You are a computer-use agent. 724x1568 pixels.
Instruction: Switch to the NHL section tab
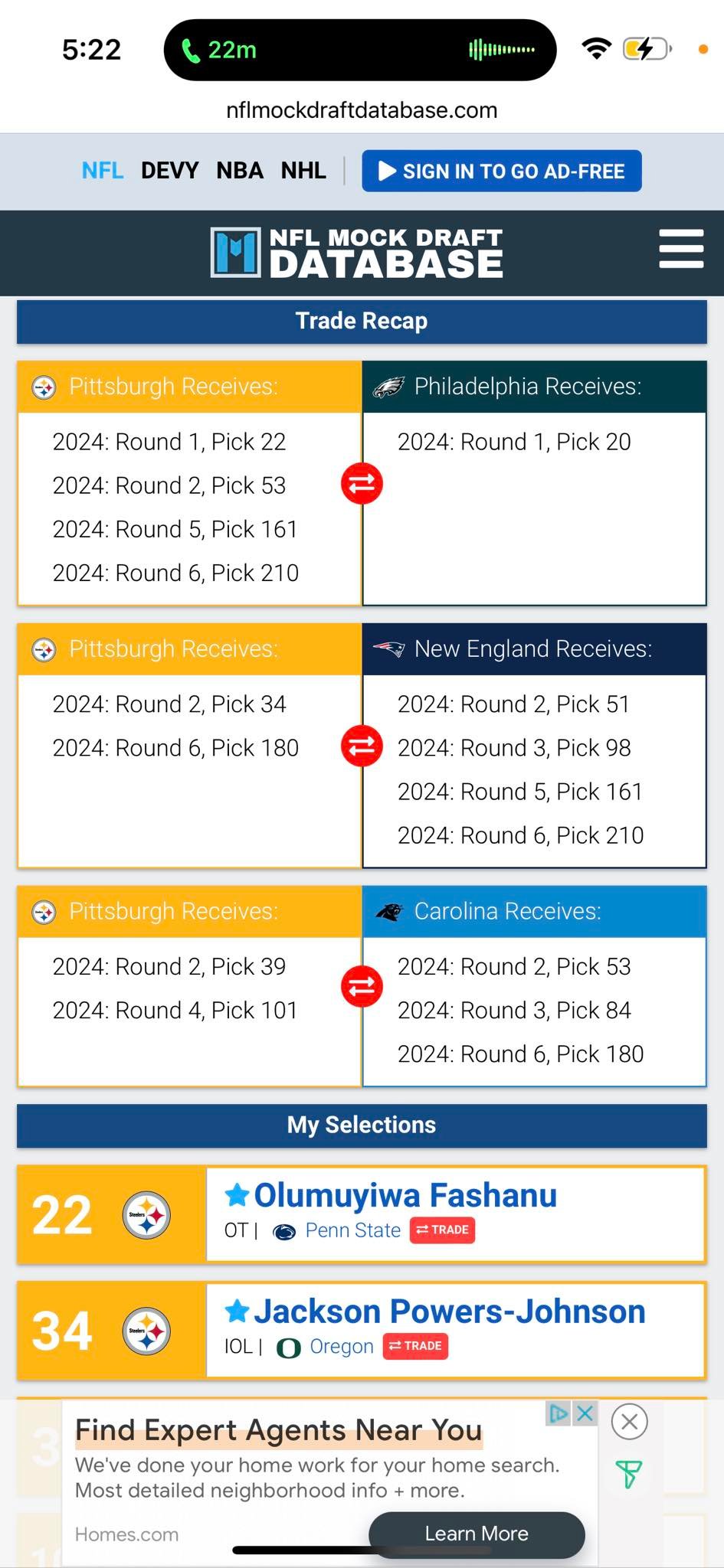(x=303, y=171)
